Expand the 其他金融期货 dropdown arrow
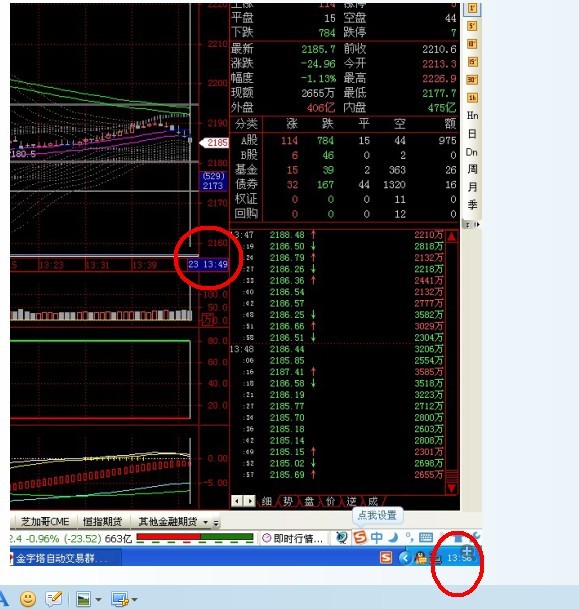 205,522
